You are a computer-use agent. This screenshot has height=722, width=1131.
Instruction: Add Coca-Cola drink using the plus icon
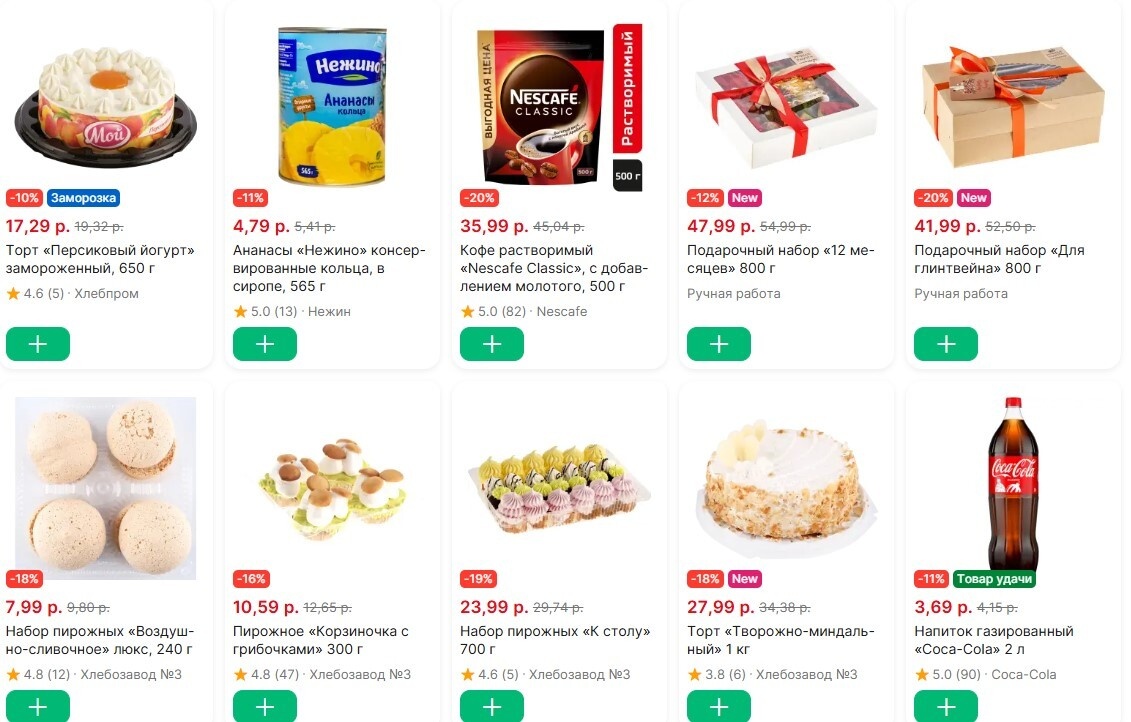[x=946, y=706]
